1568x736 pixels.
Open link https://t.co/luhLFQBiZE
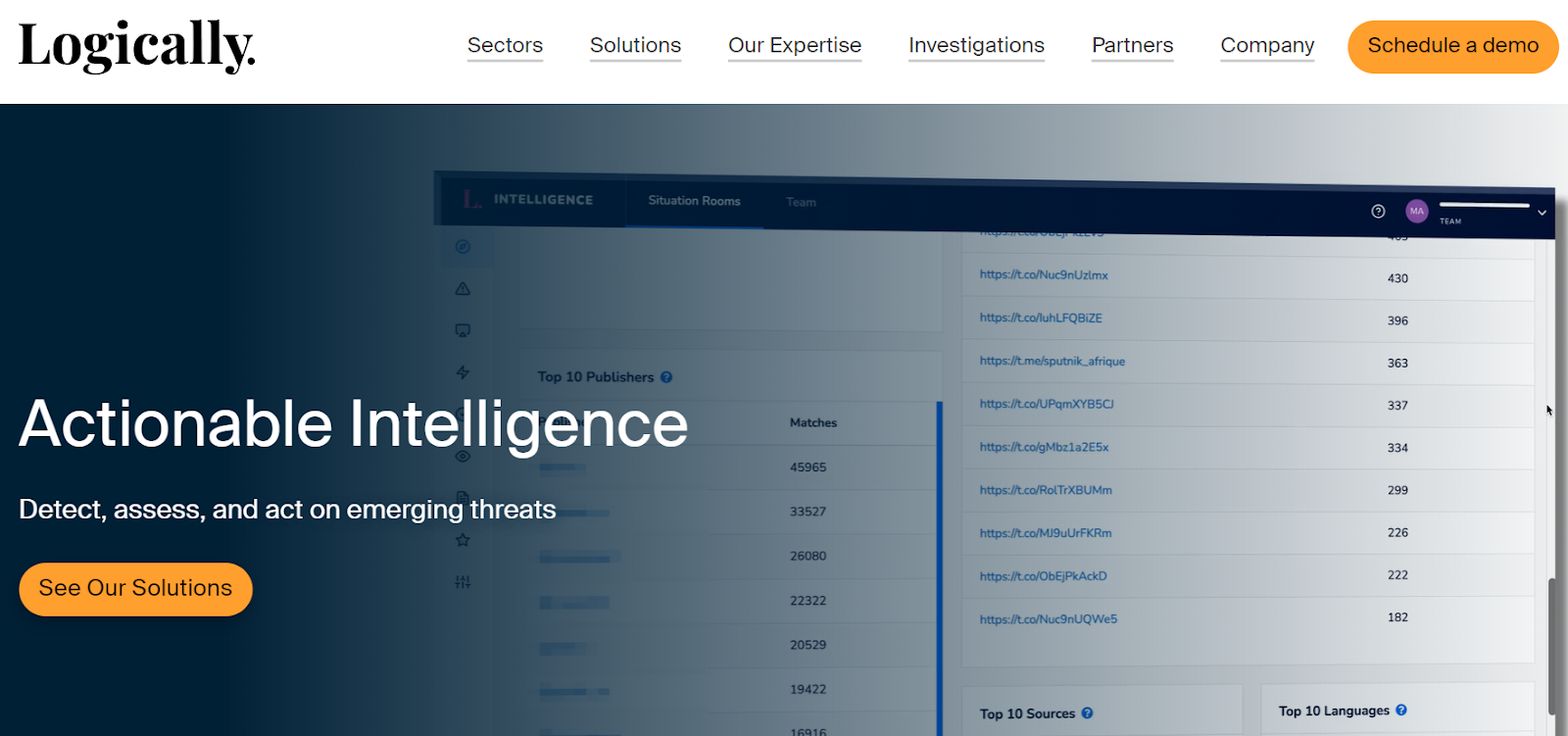point(1041,319)
